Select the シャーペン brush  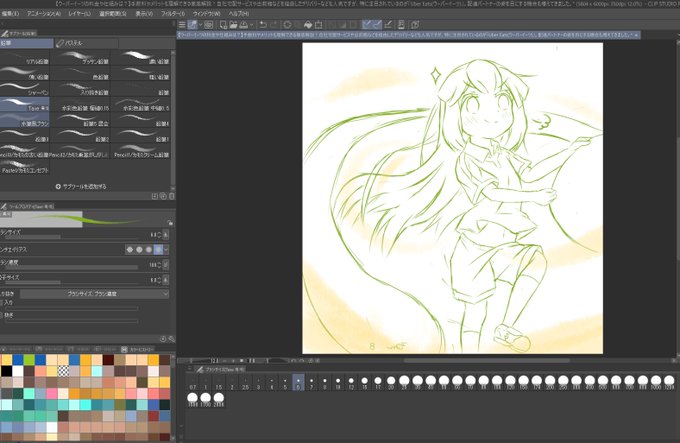coord(25,89)
